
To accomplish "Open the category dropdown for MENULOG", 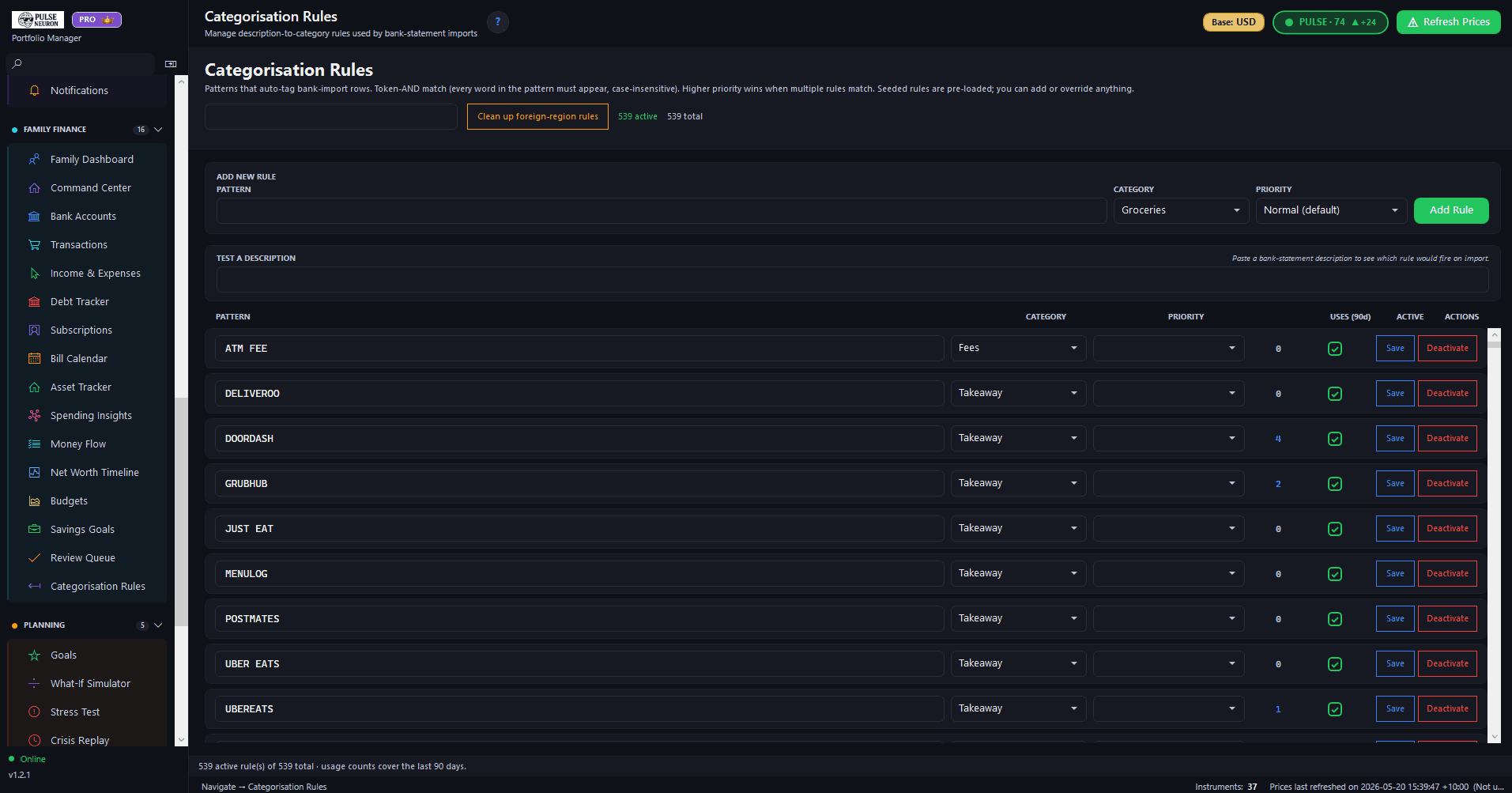I will 1018,574.
